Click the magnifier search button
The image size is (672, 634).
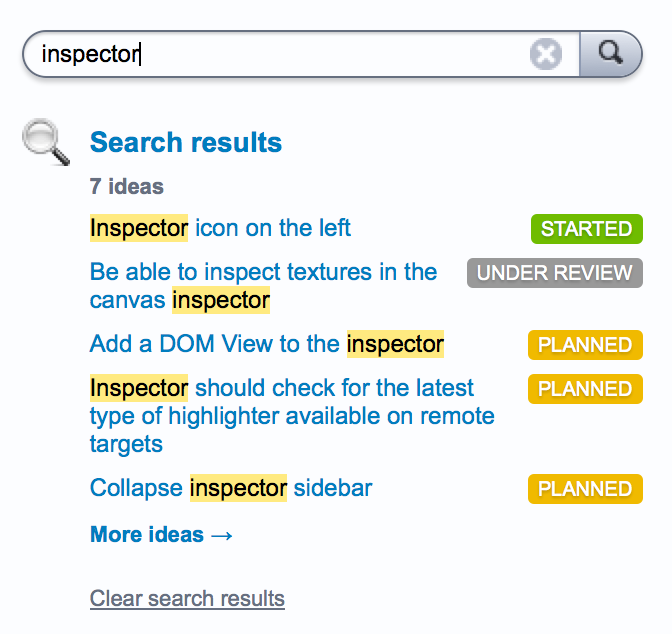click(x=610, y=54)
